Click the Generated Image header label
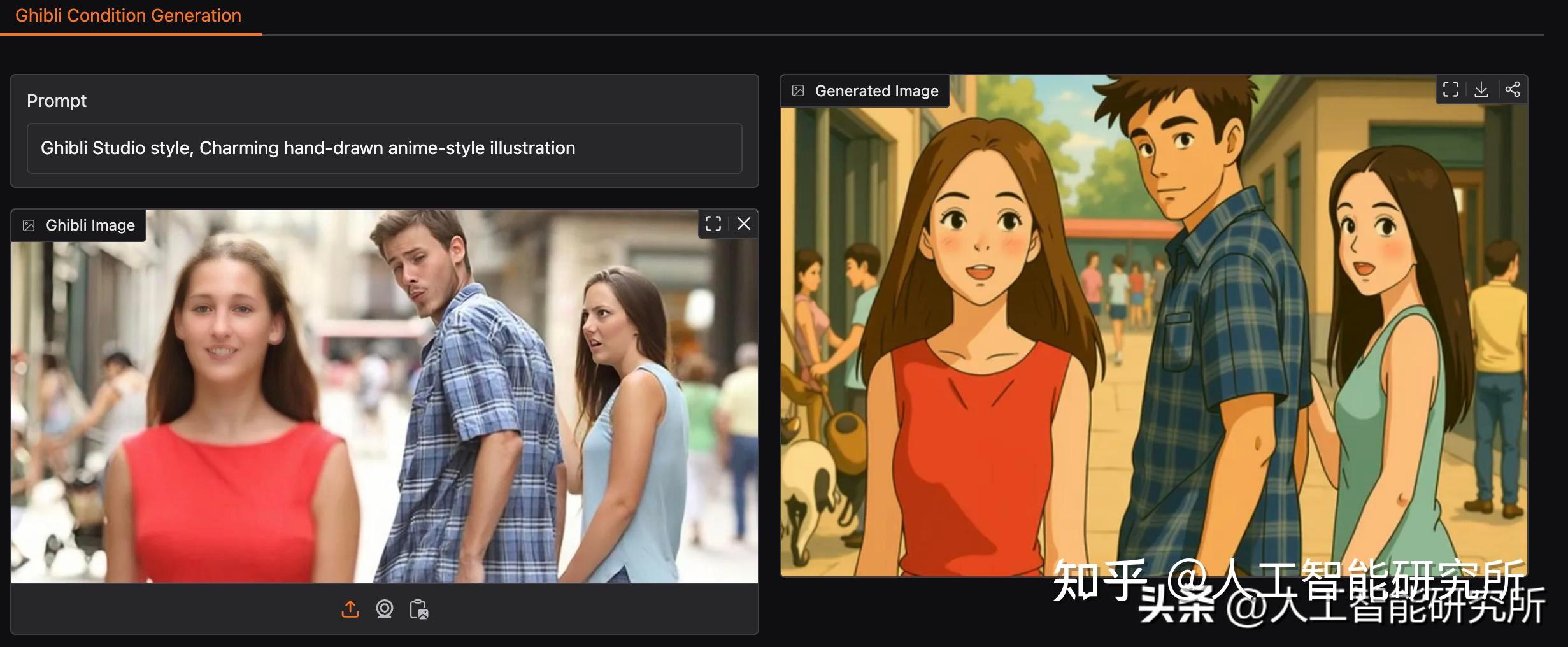Image resolution: width=1568 pixels, height=647 pixels. pyautogui.click(x=877, y=90)
